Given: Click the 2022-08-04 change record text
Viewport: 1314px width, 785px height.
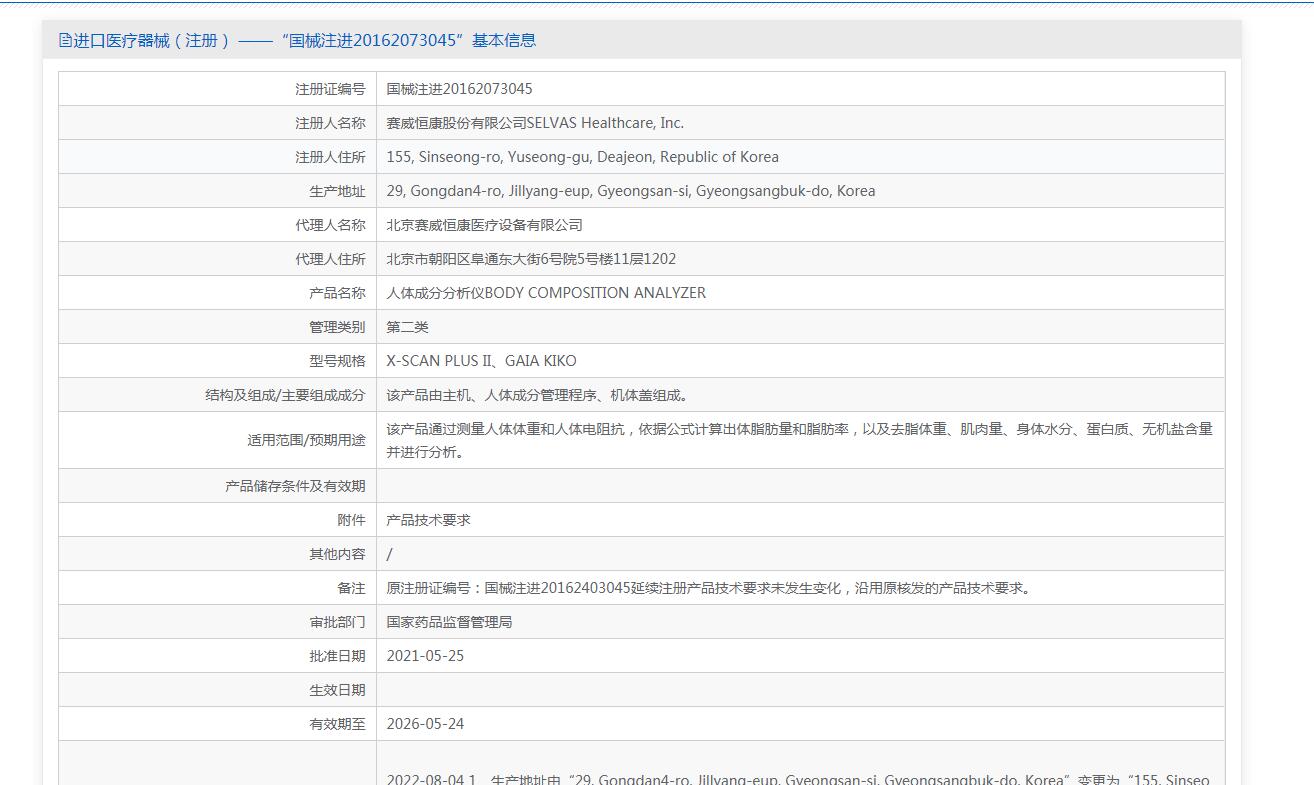Looking at the screenshot, I should click(x=797, y=779).
